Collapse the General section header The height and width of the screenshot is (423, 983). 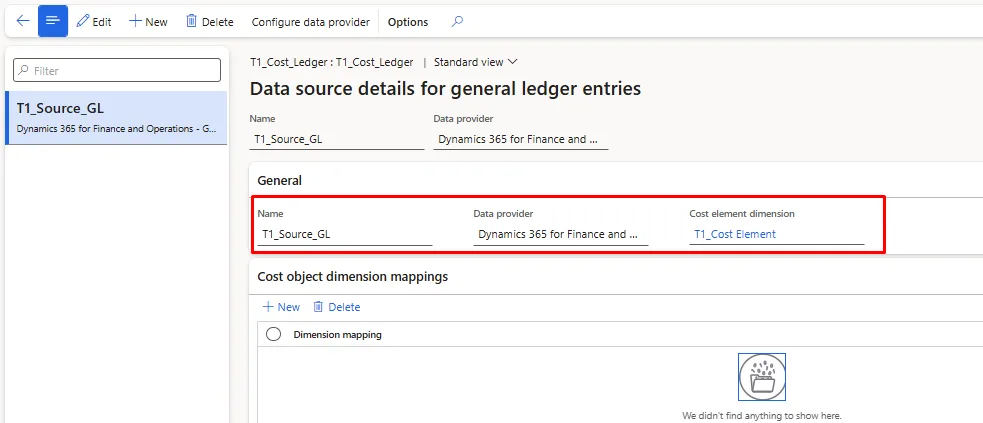tap(280, 180)
